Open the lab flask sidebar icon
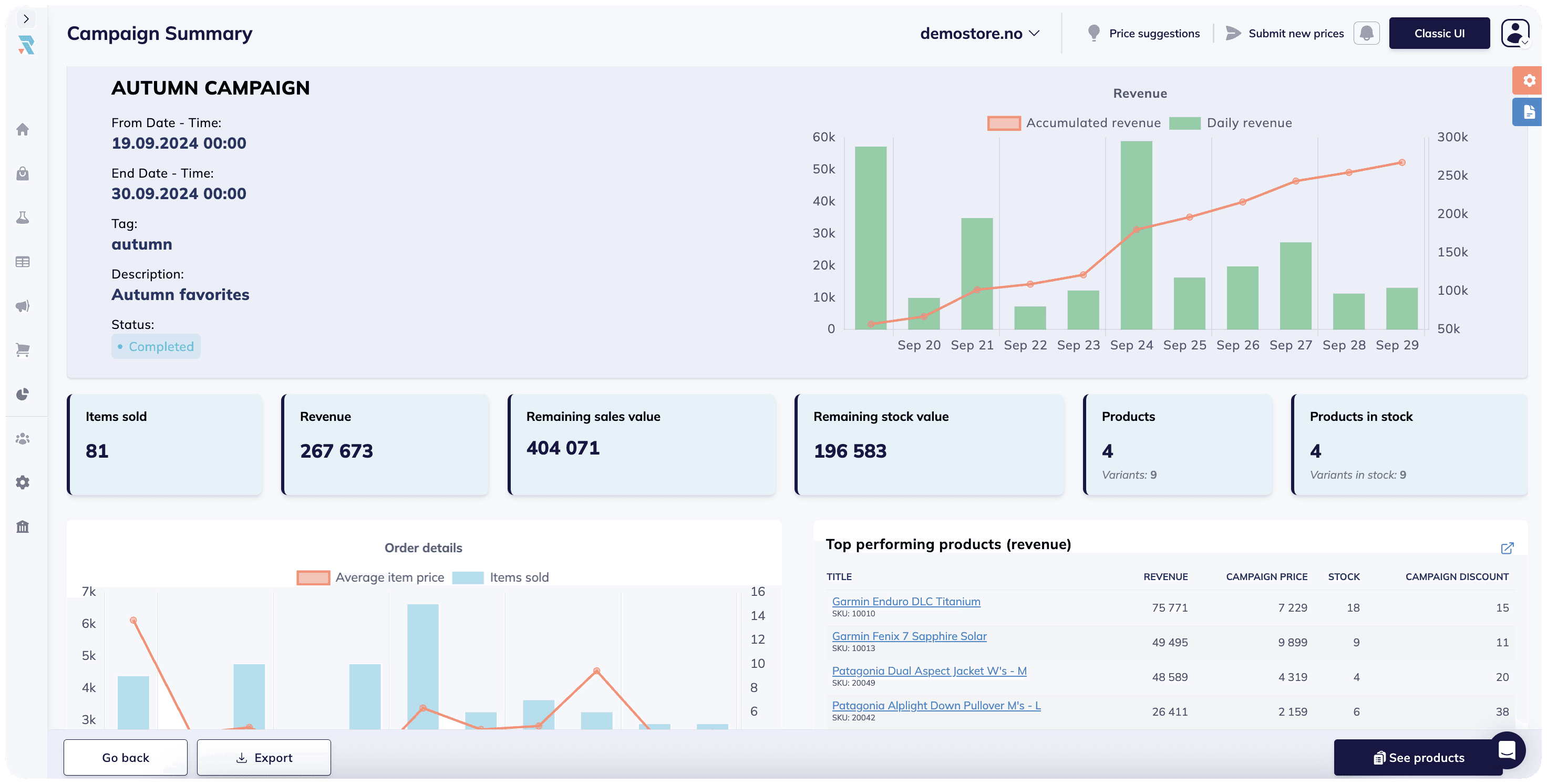 23,218
